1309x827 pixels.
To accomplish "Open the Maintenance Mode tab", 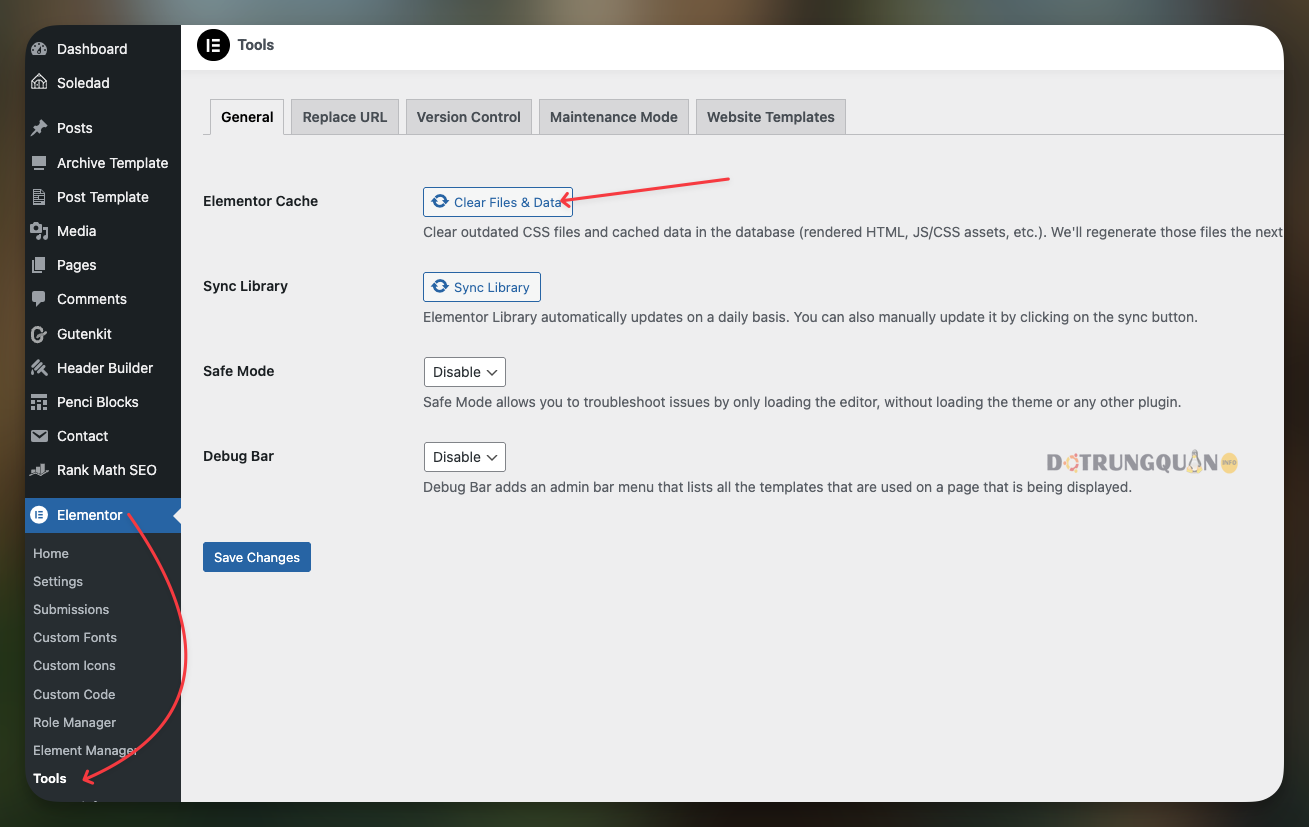I will (614, 117).
